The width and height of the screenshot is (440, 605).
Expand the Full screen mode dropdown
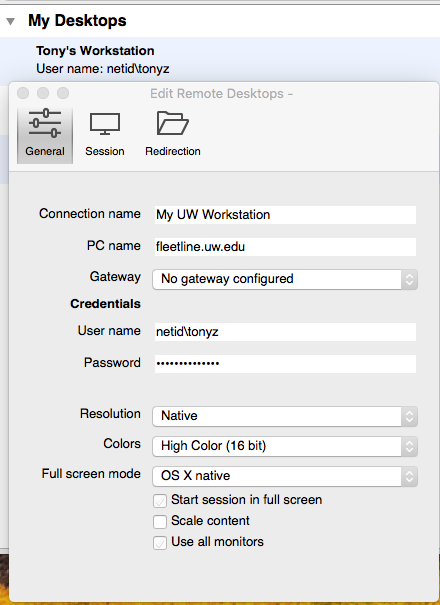(285, 476)
